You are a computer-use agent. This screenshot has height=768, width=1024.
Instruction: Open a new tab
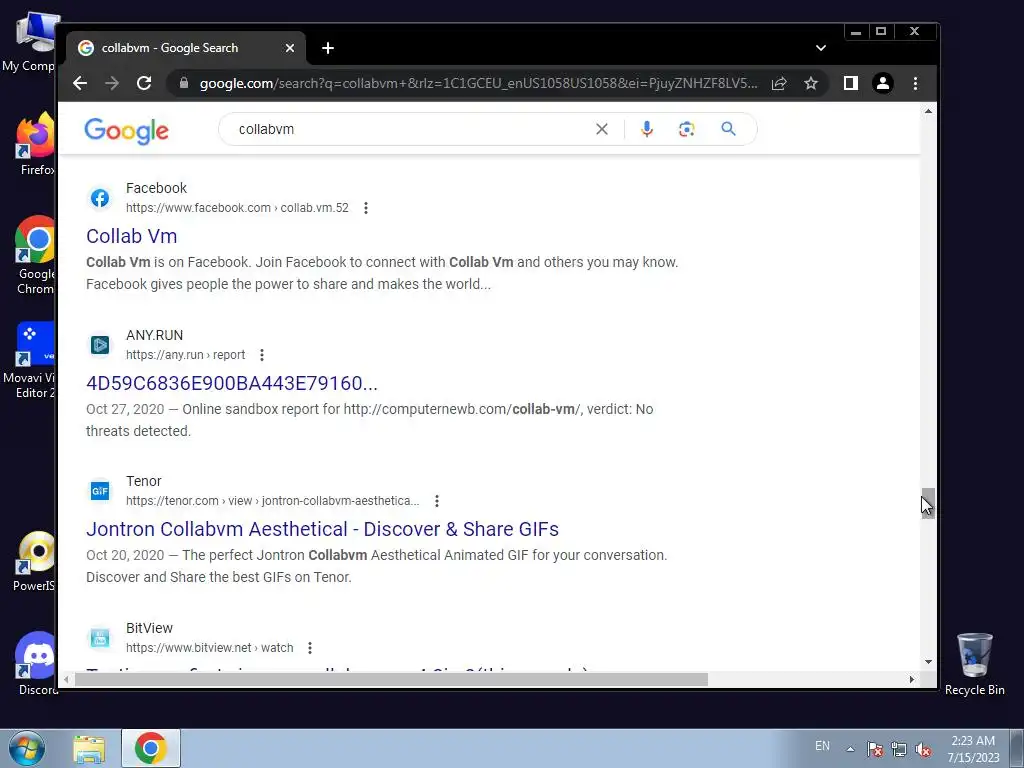tap(328, 48)
